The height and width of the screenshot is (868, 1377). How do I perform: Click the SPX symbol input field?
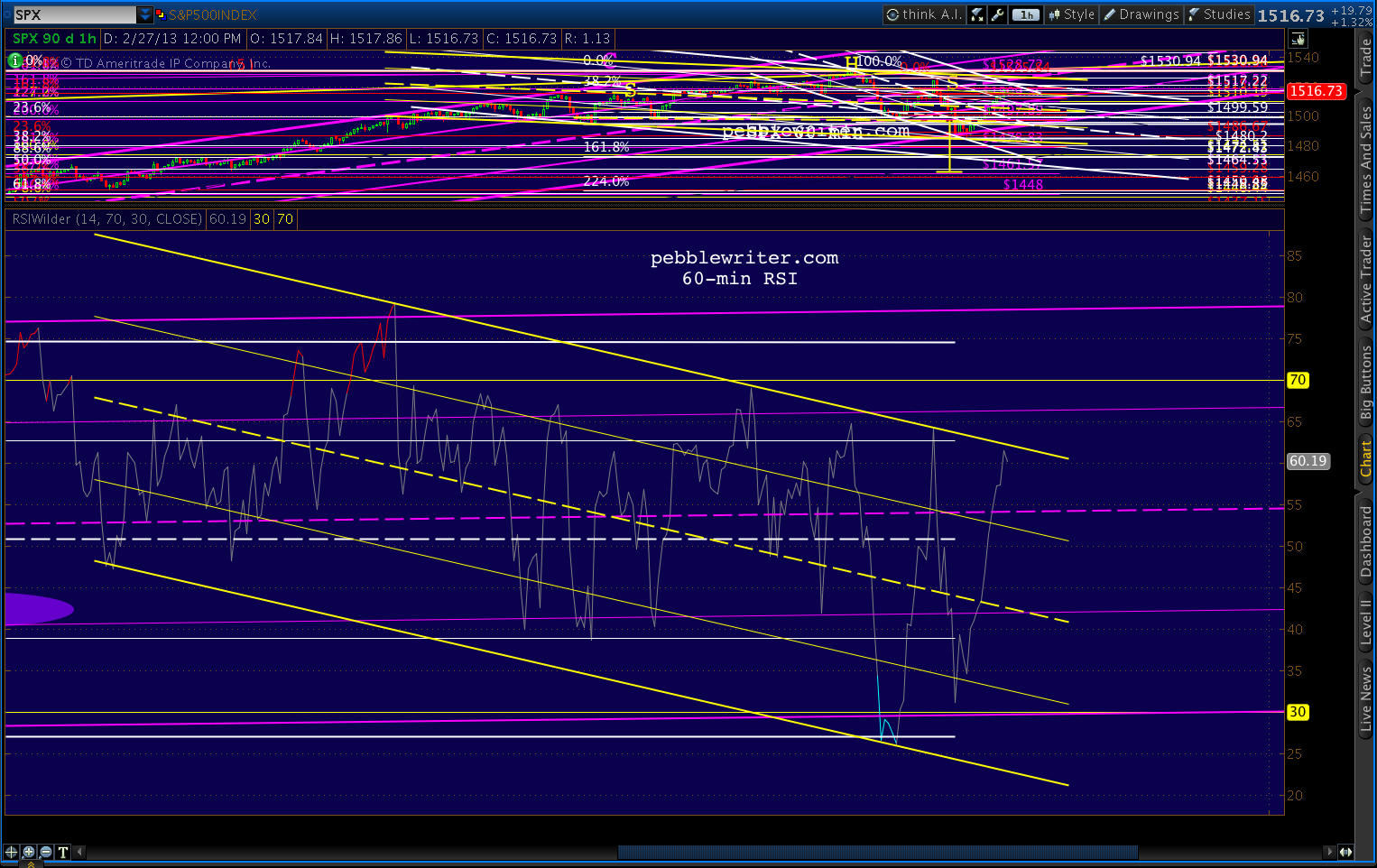click(75, 14)
